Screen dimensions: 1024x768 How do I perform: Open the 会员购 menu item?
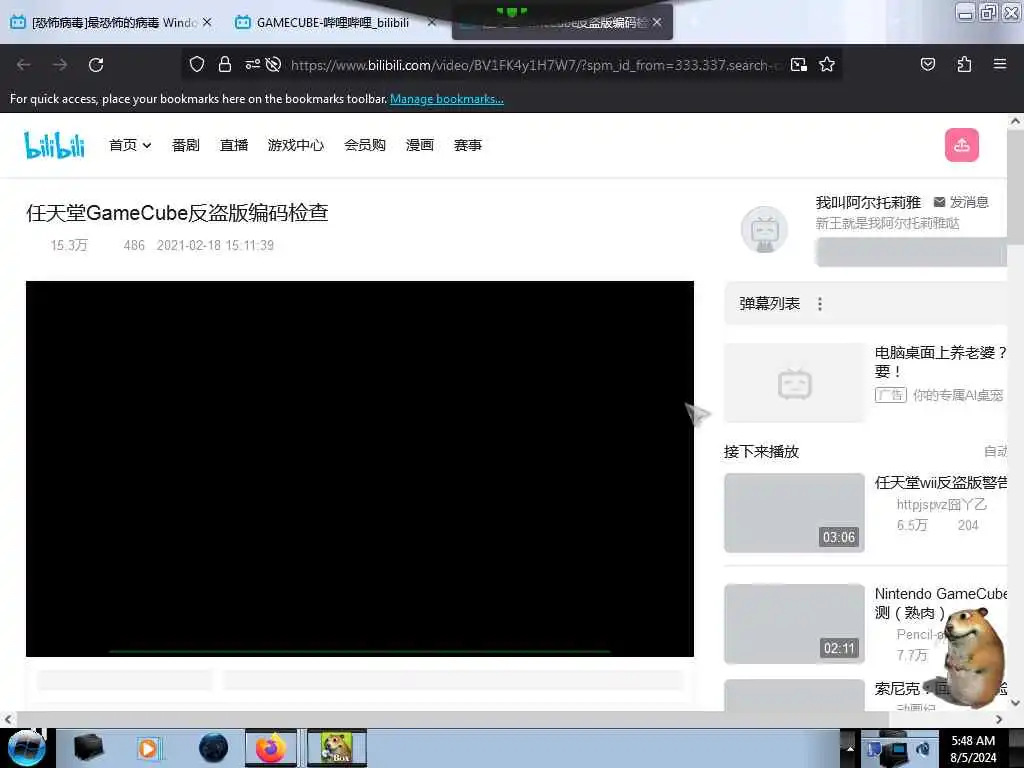365,145
